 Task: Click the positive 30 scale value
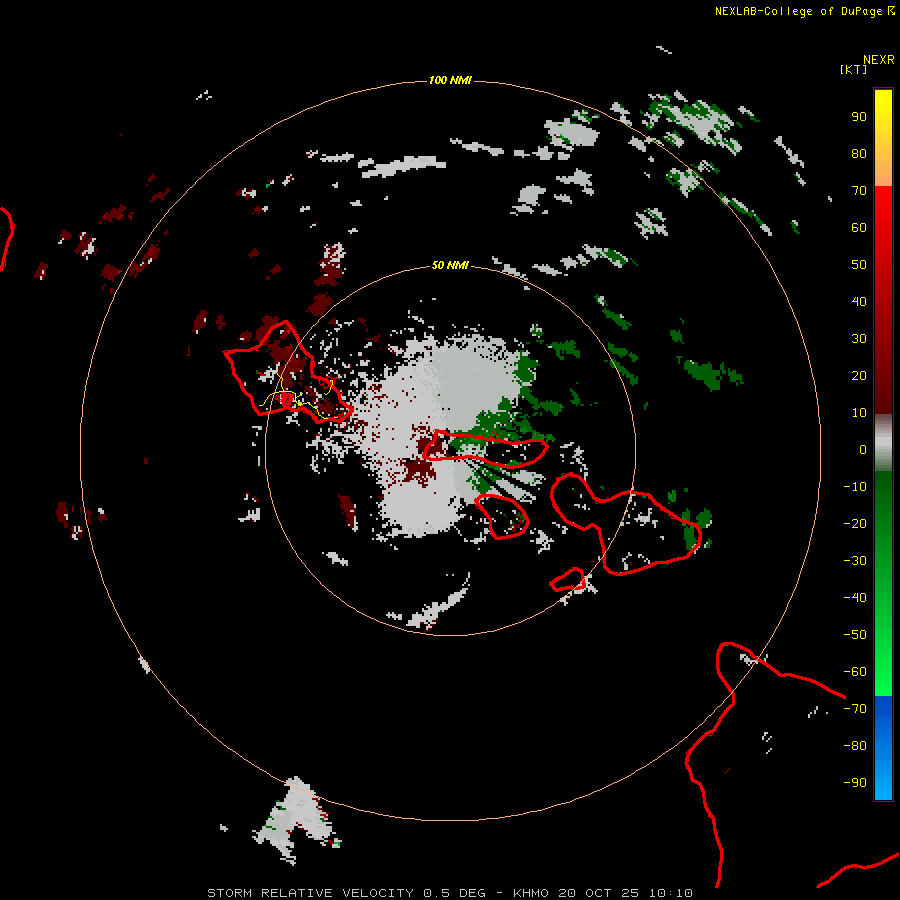pos(859,339)
